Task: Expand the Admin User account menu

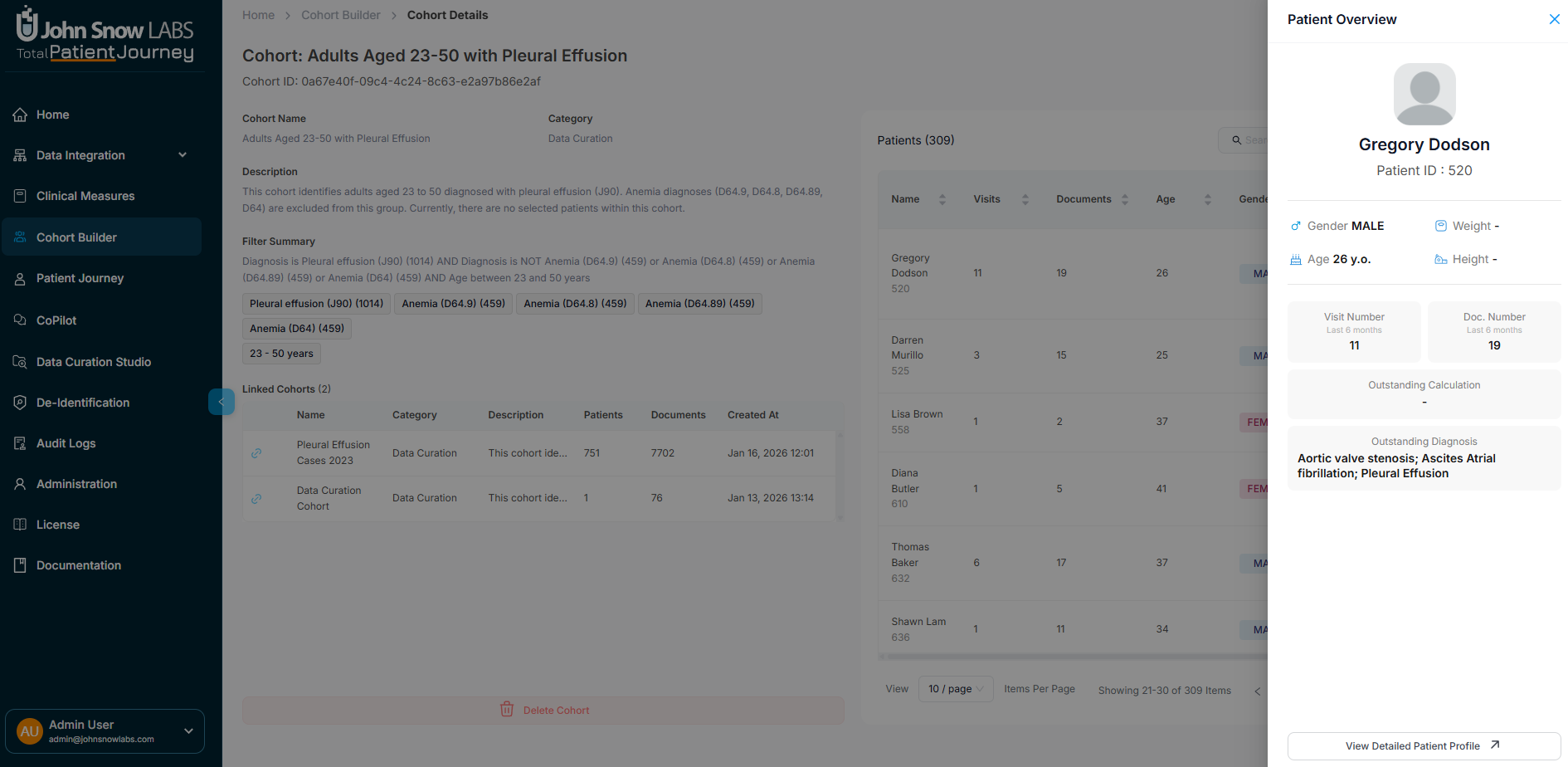Action: pos(188,731)
